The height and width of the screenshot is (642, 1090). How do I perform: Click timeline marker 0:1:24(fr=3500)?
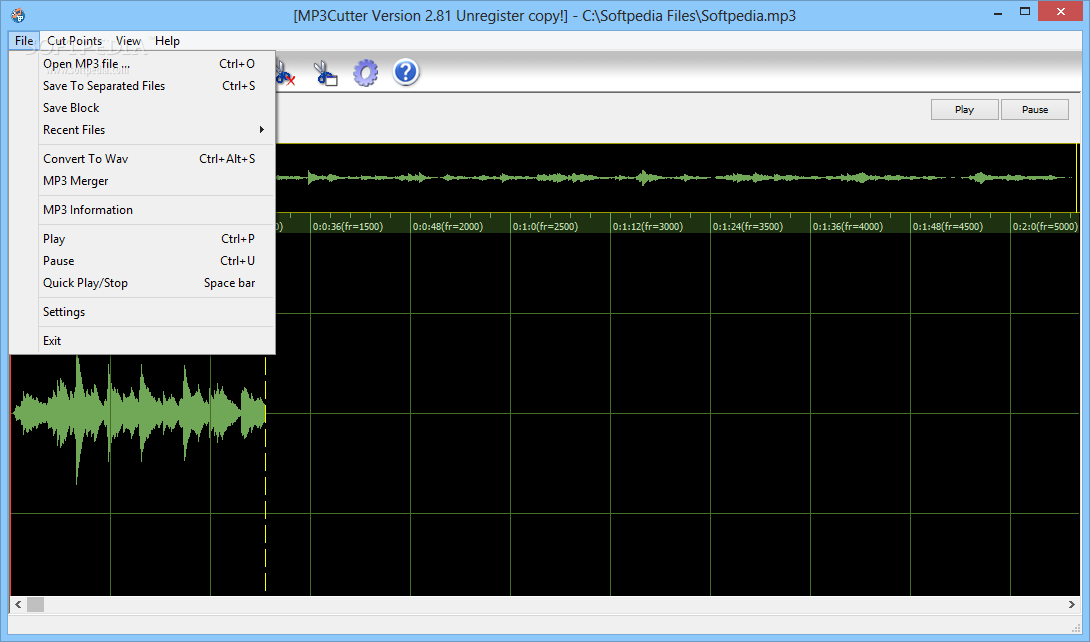(748, 227)
